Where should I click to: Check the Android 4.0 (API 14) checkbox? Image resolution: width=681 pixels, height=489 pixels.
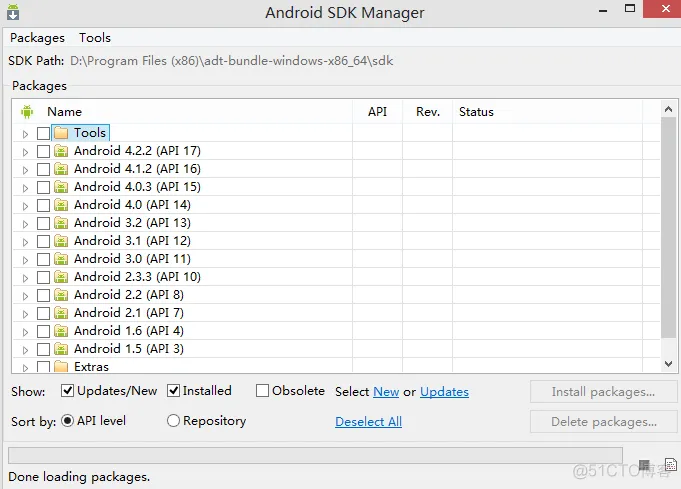(43, 205)
